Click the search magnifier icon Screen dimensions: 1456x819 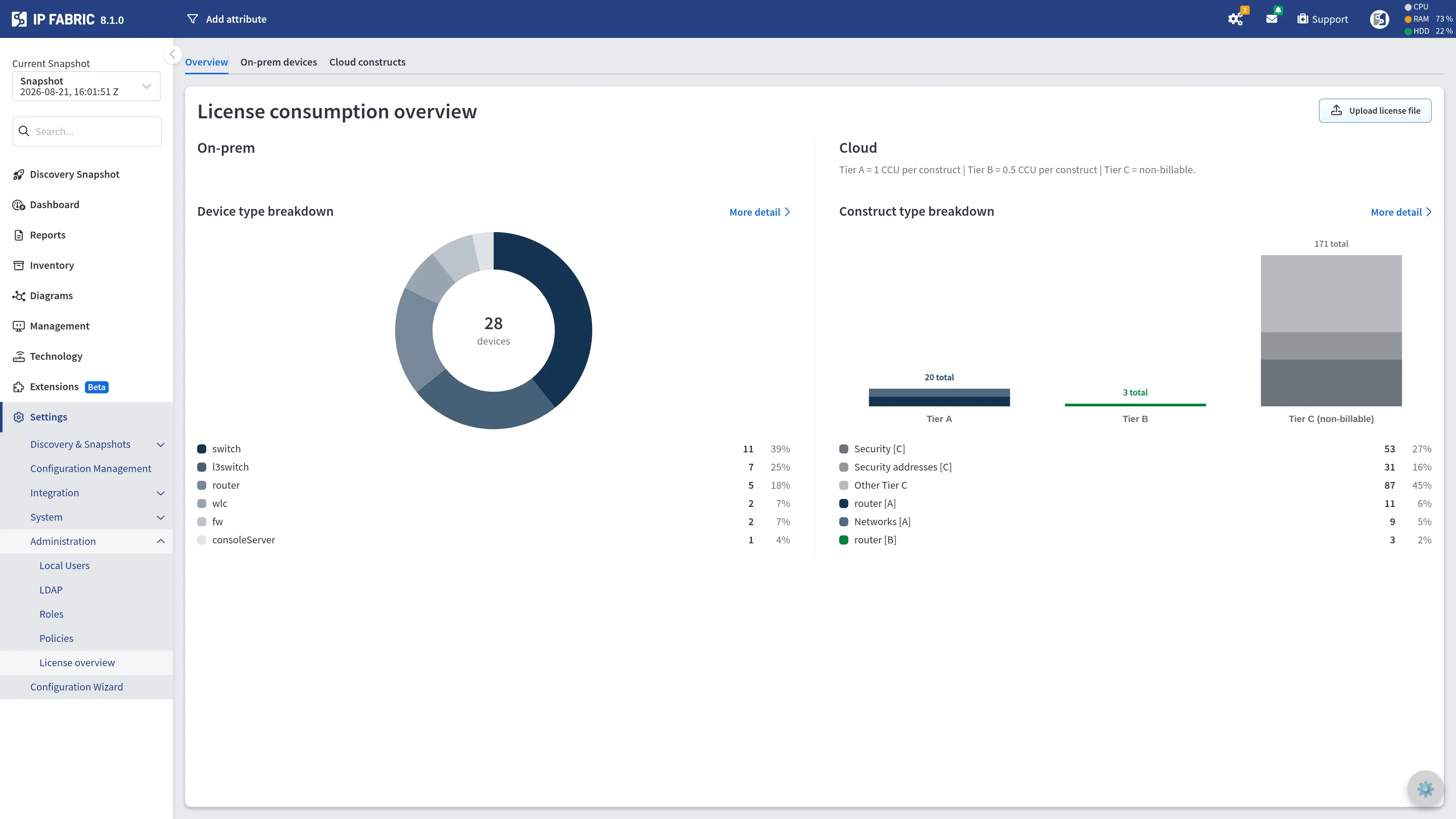point(24,131)
